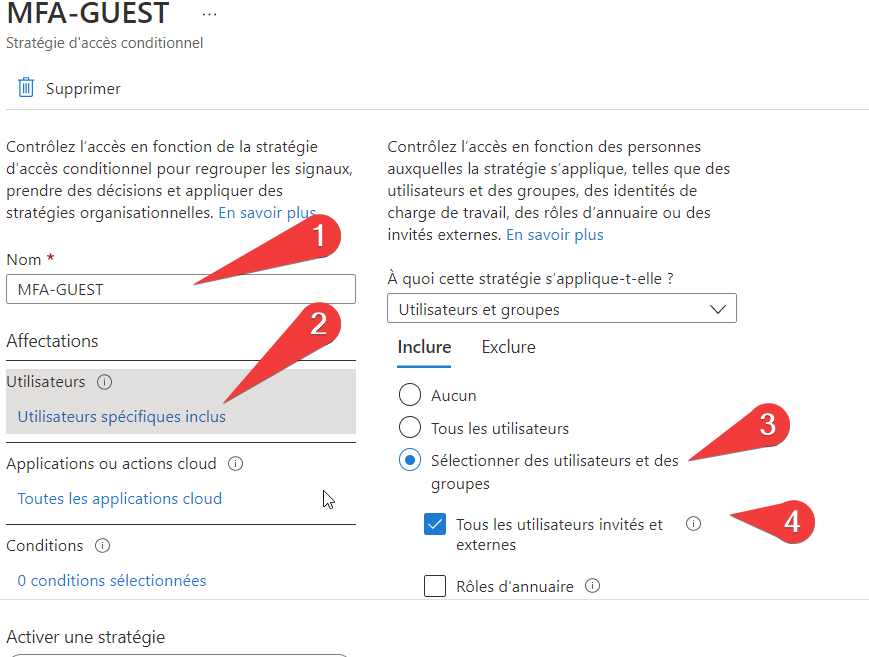Switch to the Inclure tab
The image size is (869, 657).
tap(424, 347)
